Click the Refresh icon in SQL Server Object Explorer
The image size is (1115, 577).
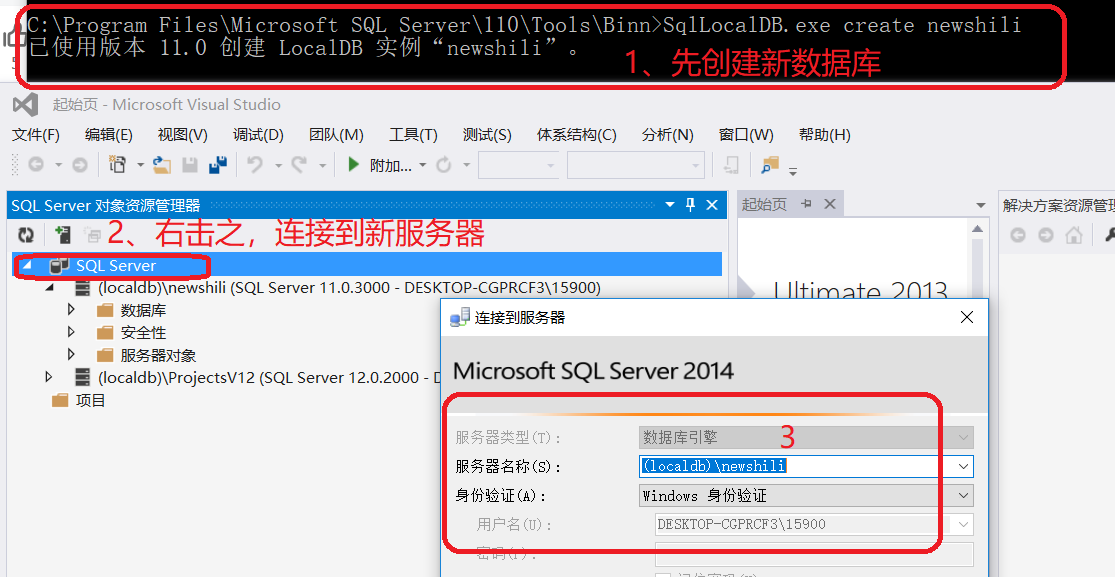27,235
